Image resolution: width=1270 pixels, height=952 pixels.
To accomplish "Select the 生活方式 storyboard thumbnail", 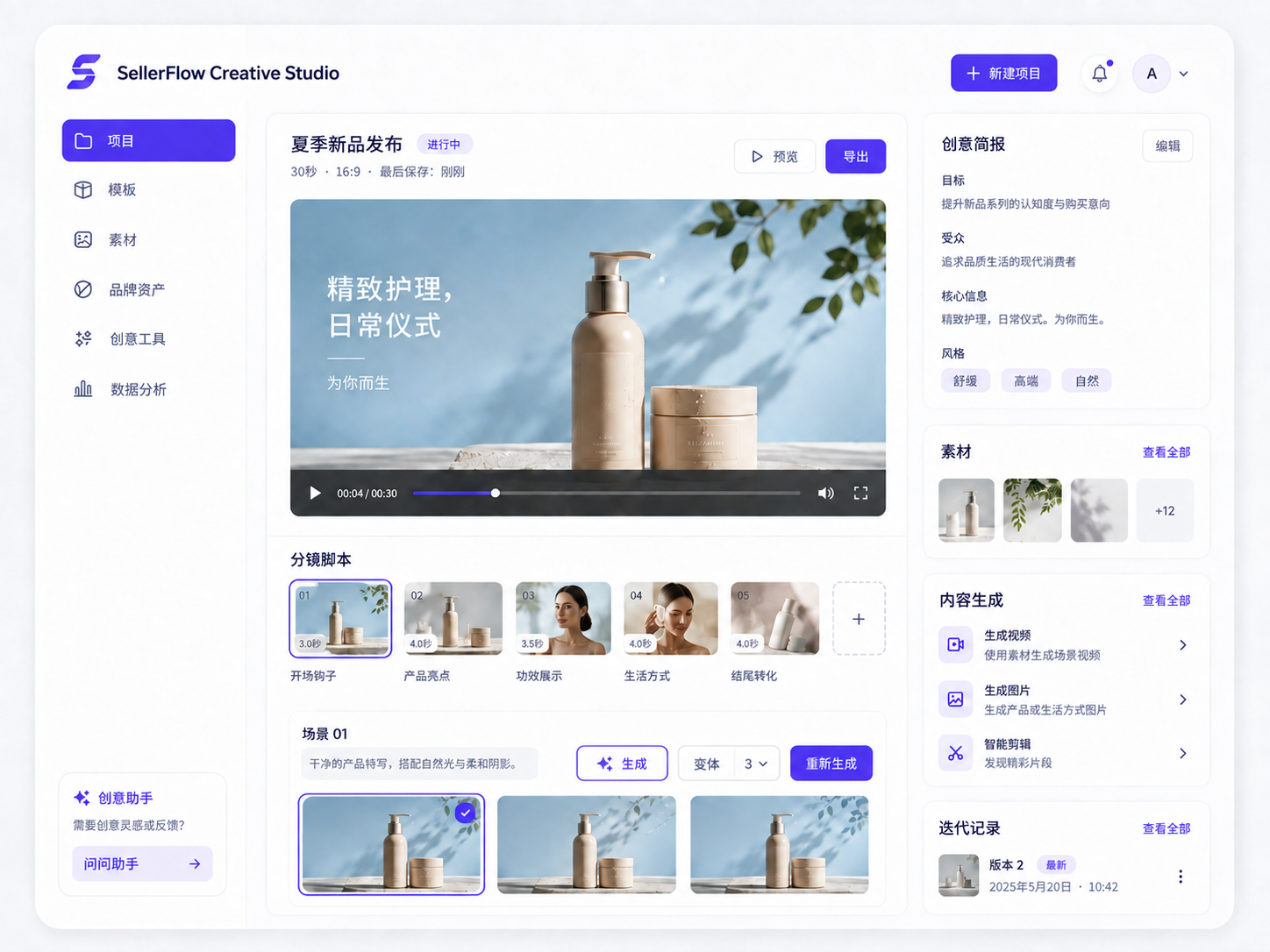I will pos(671,618).
